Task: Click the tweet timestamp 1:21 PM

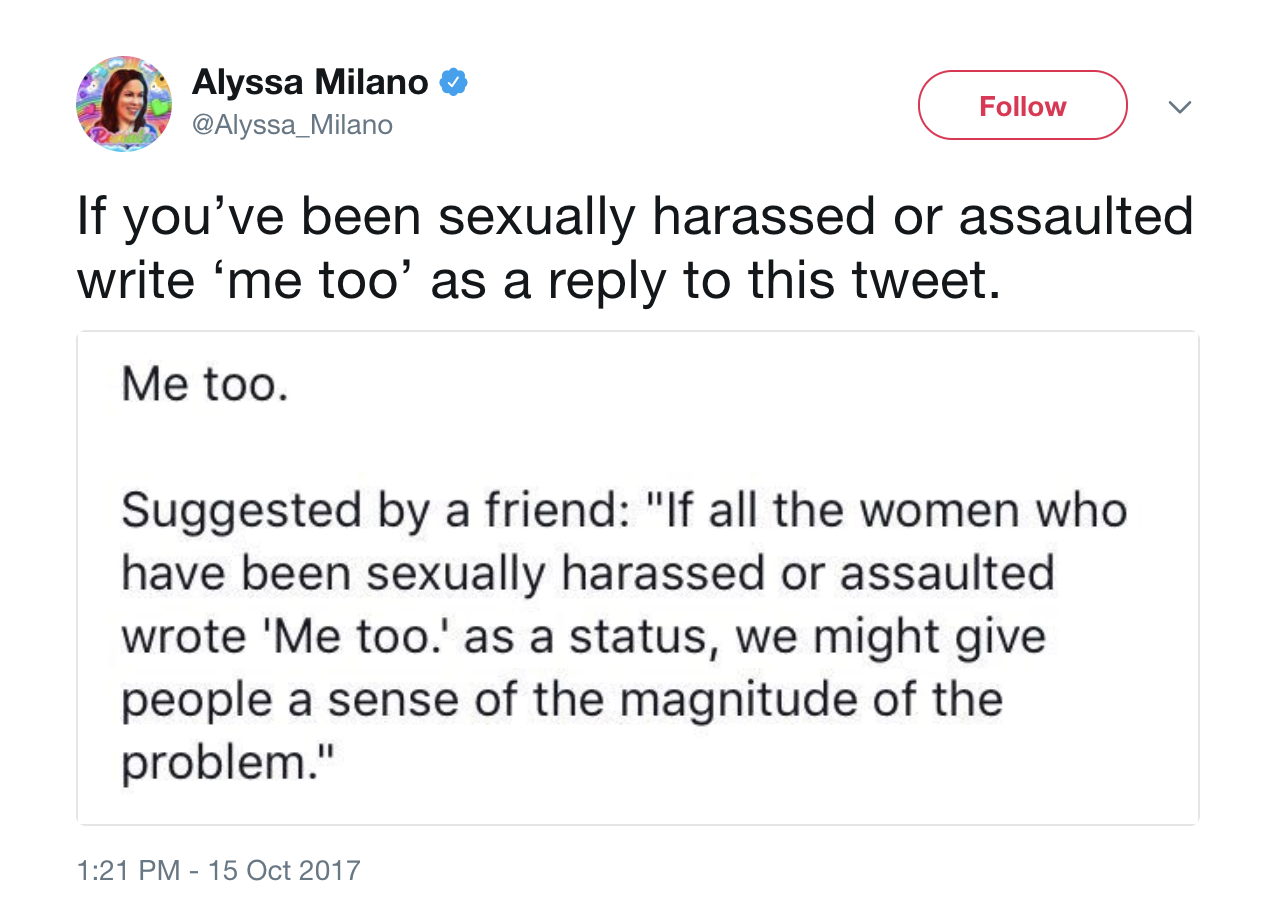Action: coord(127,869)
